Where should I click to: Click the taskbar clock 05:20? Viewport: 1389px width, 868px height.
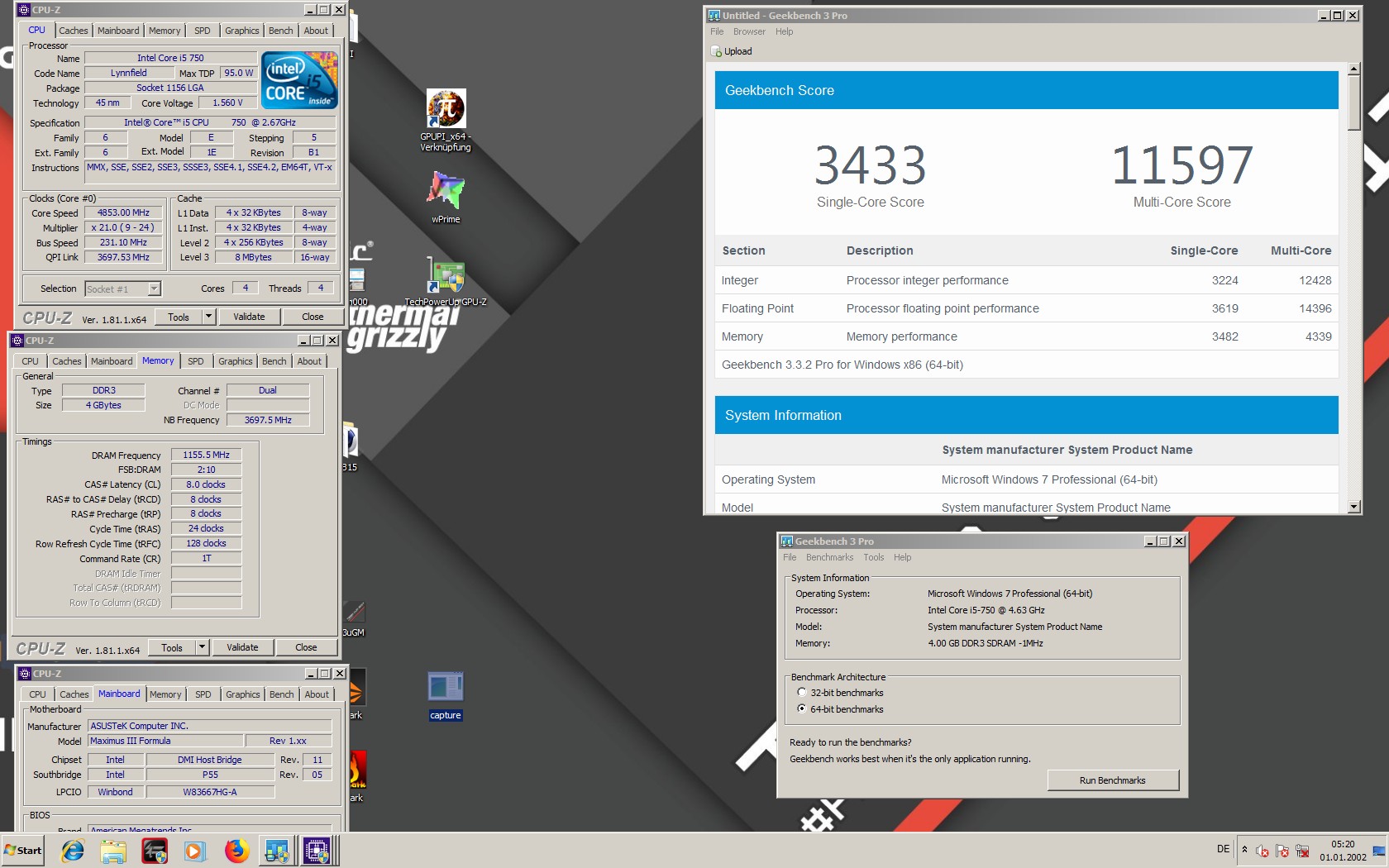tap(1343, 844)
